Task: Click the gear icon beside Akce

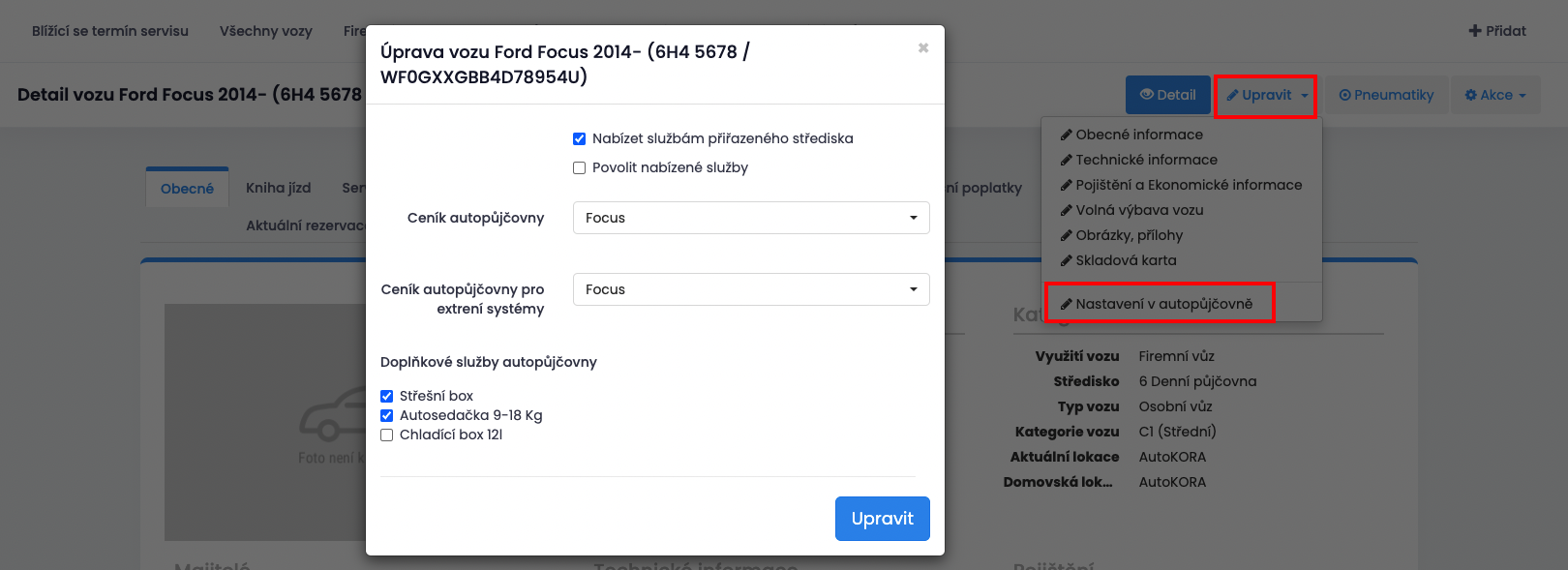Action: coord(1470,95)
